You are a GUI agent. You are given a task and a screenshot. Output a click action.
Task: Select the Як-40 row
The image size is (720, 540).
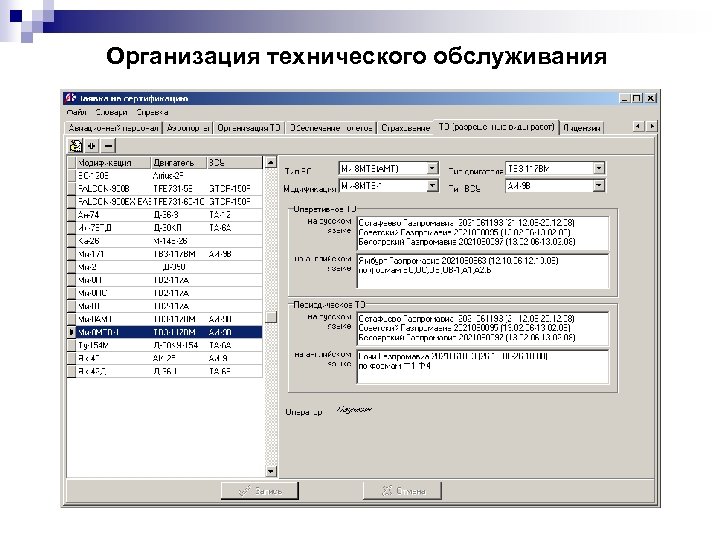coord(165,358)
